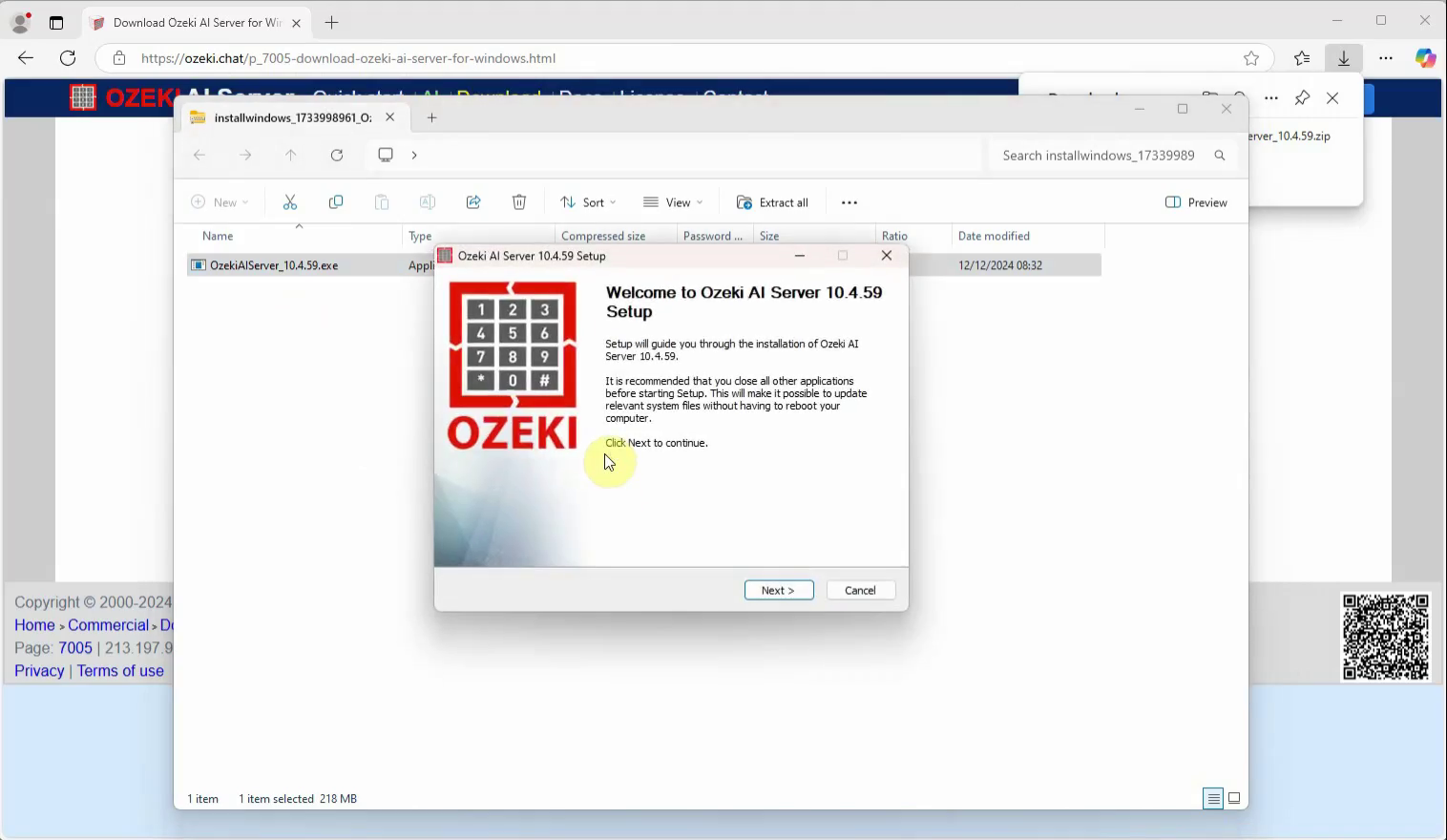This screenshot has height=840, width=1447.
Task: Sort by Ratio column header
Action: [894, 236]
